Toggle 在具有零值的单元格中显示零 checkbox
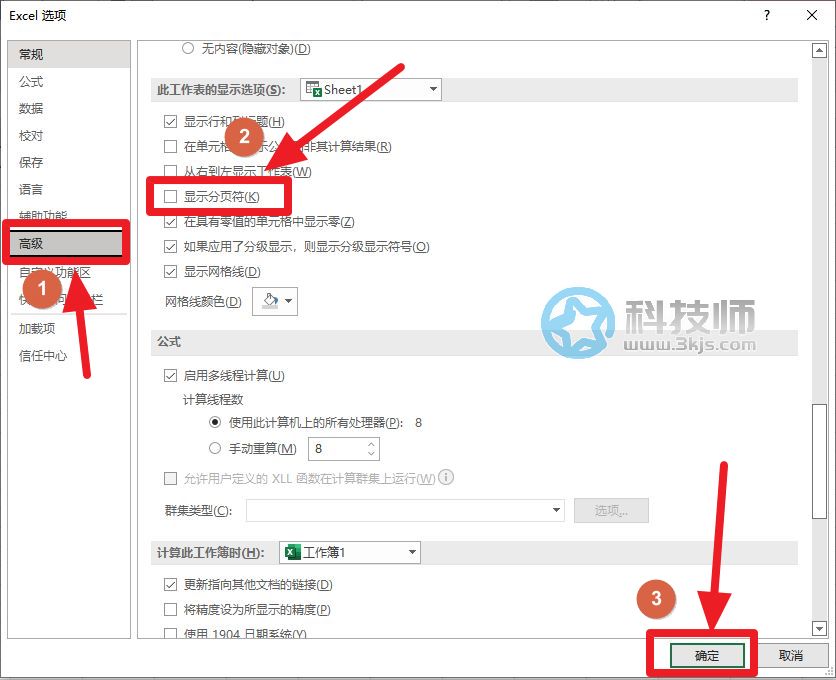This screenshot has height=680, width=836. (170, 222)
